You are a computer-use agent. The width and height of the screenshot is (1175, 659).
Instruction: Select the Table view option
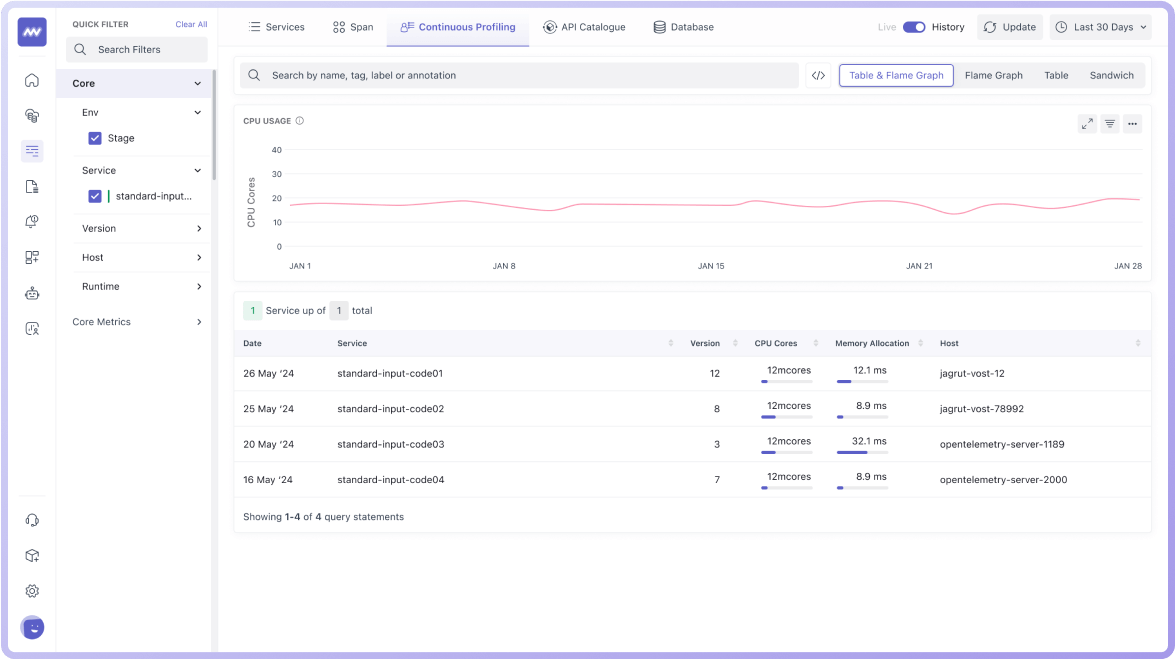[x=1057, y=75]
